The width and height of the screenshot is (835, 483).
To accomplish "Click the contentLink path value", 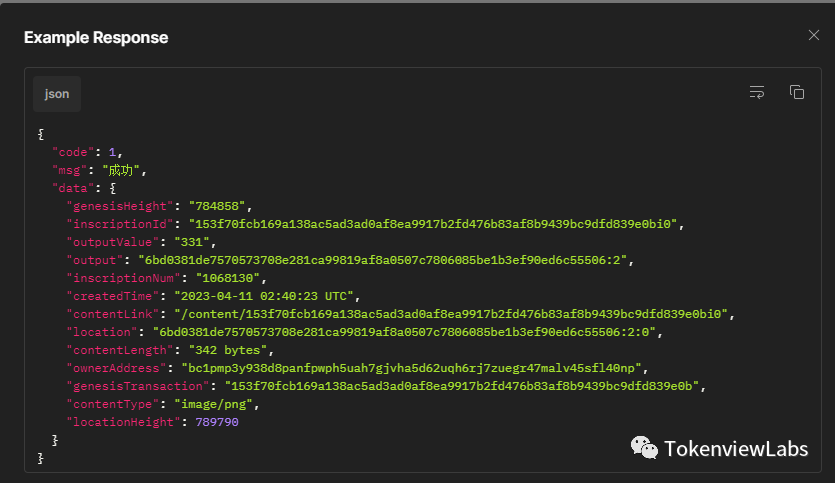I will [x=451, y=314].
